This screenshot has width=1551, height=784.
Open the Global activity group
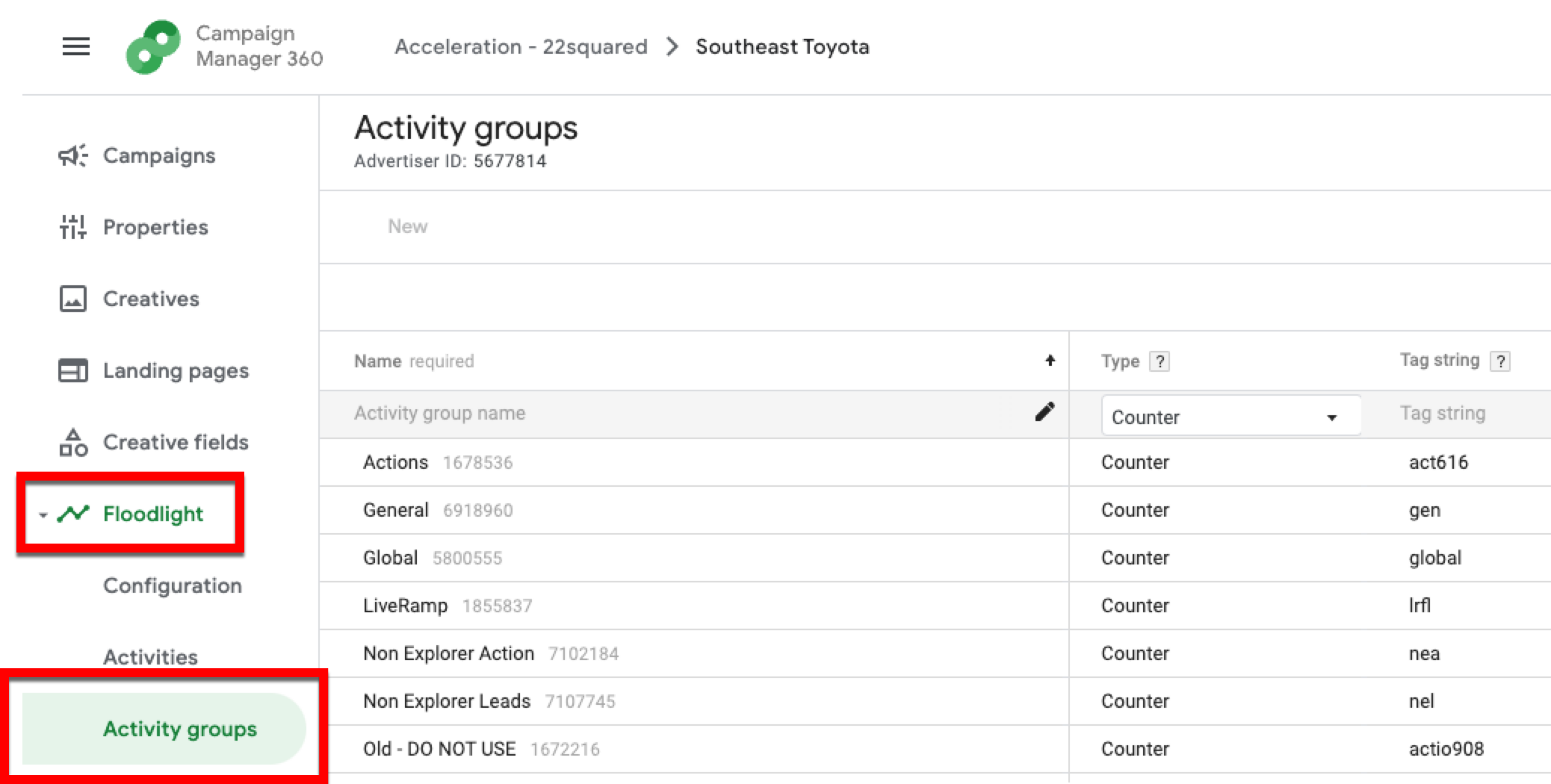pyautogui.click(x=390, y=558)
